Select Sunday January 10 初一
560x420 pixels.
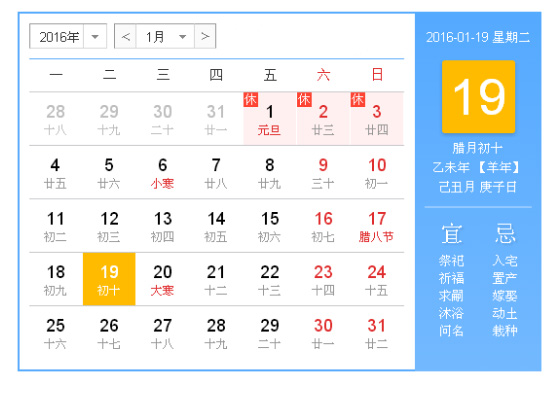377,172
